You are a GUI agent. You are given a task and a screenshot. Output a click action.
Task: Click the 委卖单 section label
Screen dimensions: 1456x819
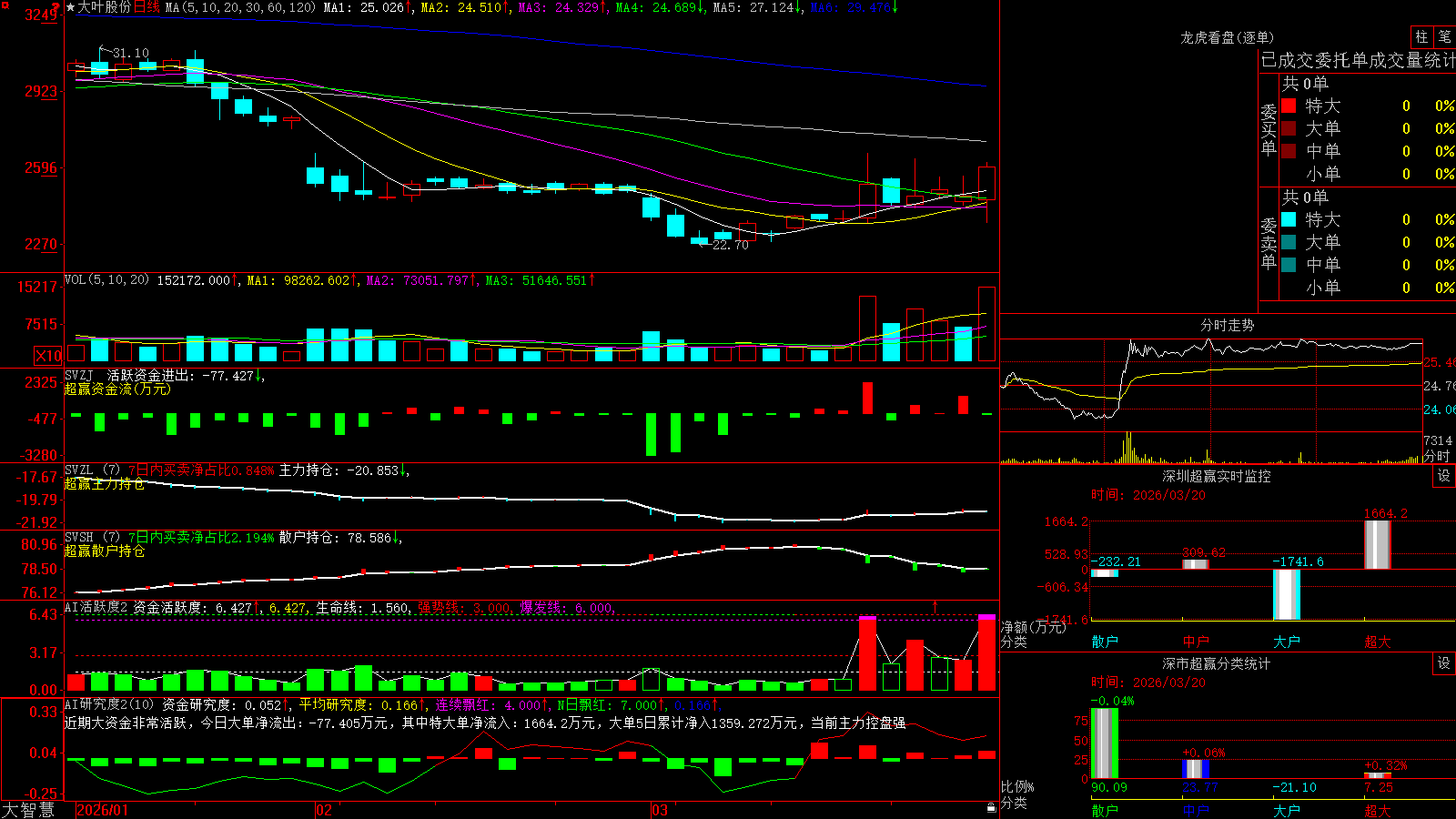point(1269,243)
